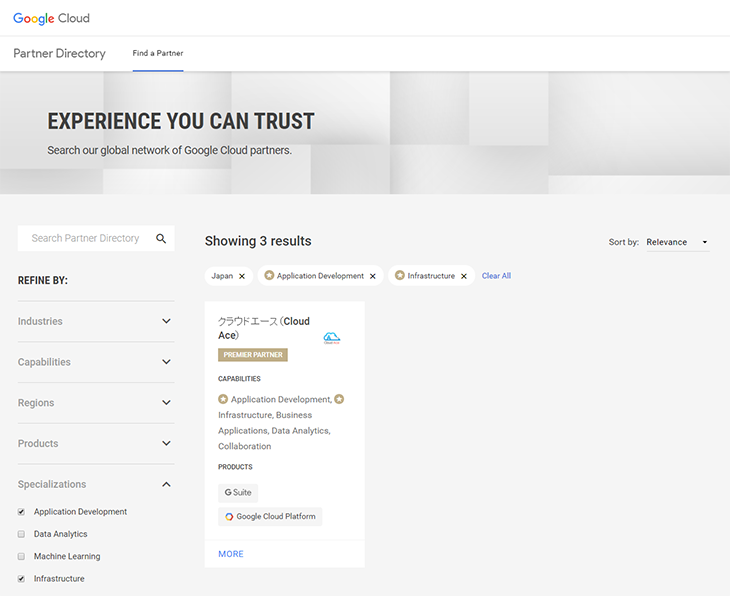Click the REFINE BY heading

click(x=43, y=280)
